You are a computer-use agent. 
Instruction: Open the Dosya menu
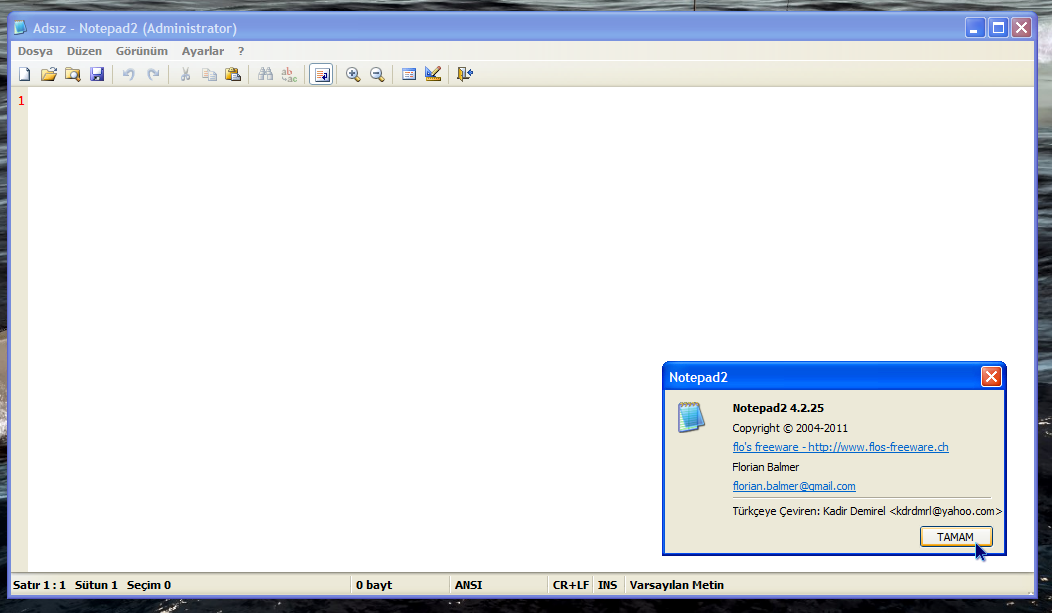(35, 51)
